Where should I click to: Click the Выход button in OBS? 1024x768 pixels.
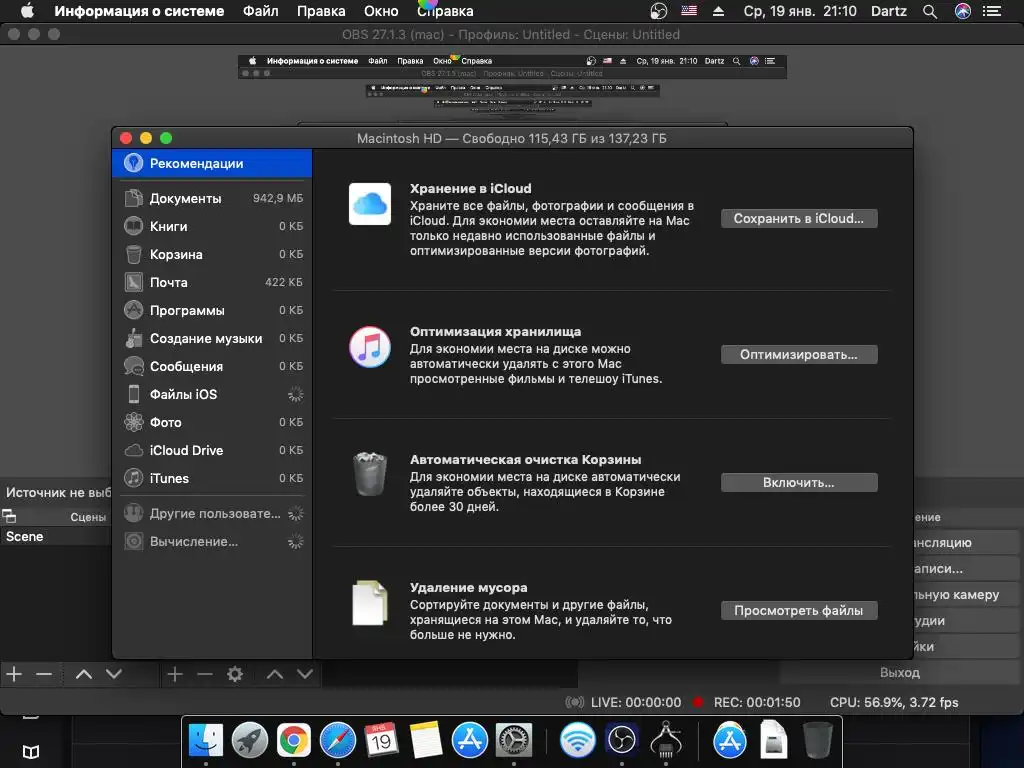pyautogui.click(x=900, y=673)
